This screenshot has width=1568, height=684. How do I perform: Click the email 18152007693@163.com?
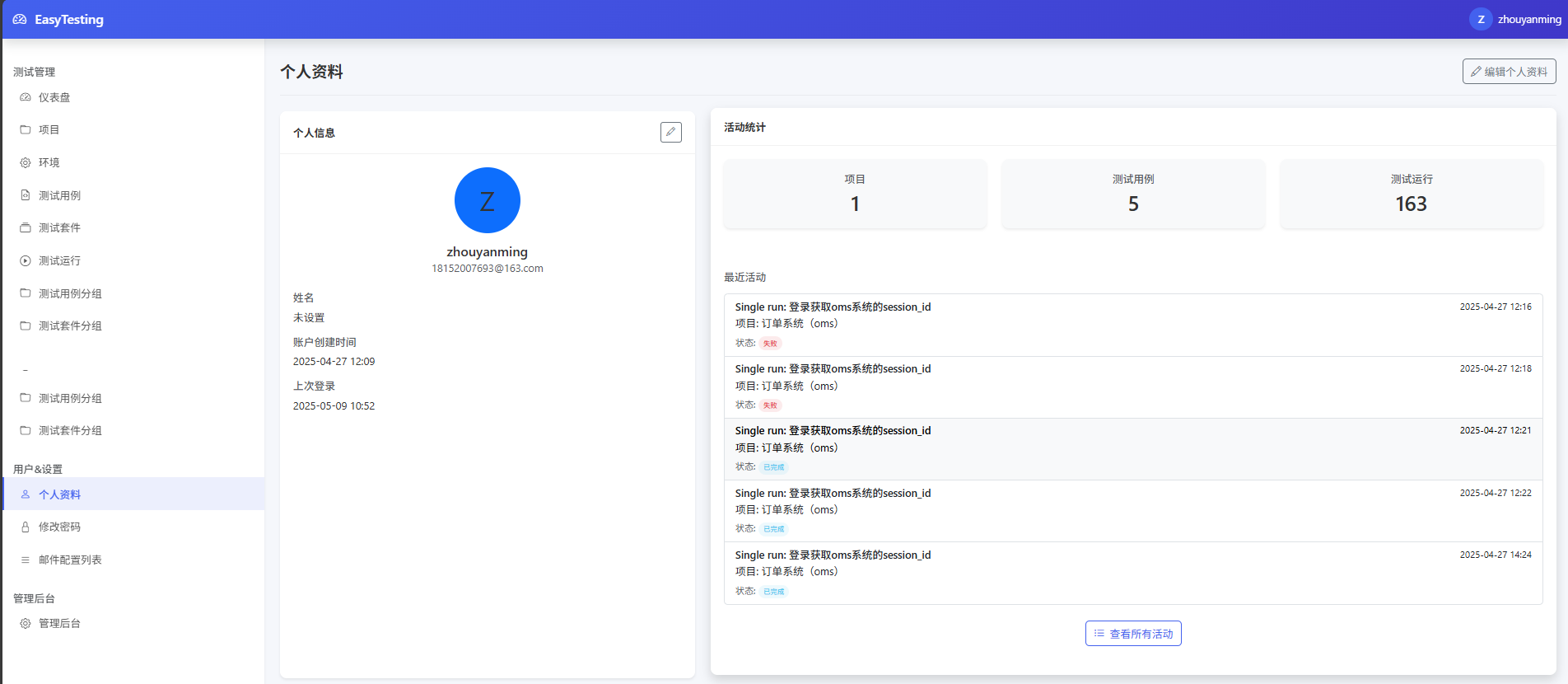tap(488, 269)
